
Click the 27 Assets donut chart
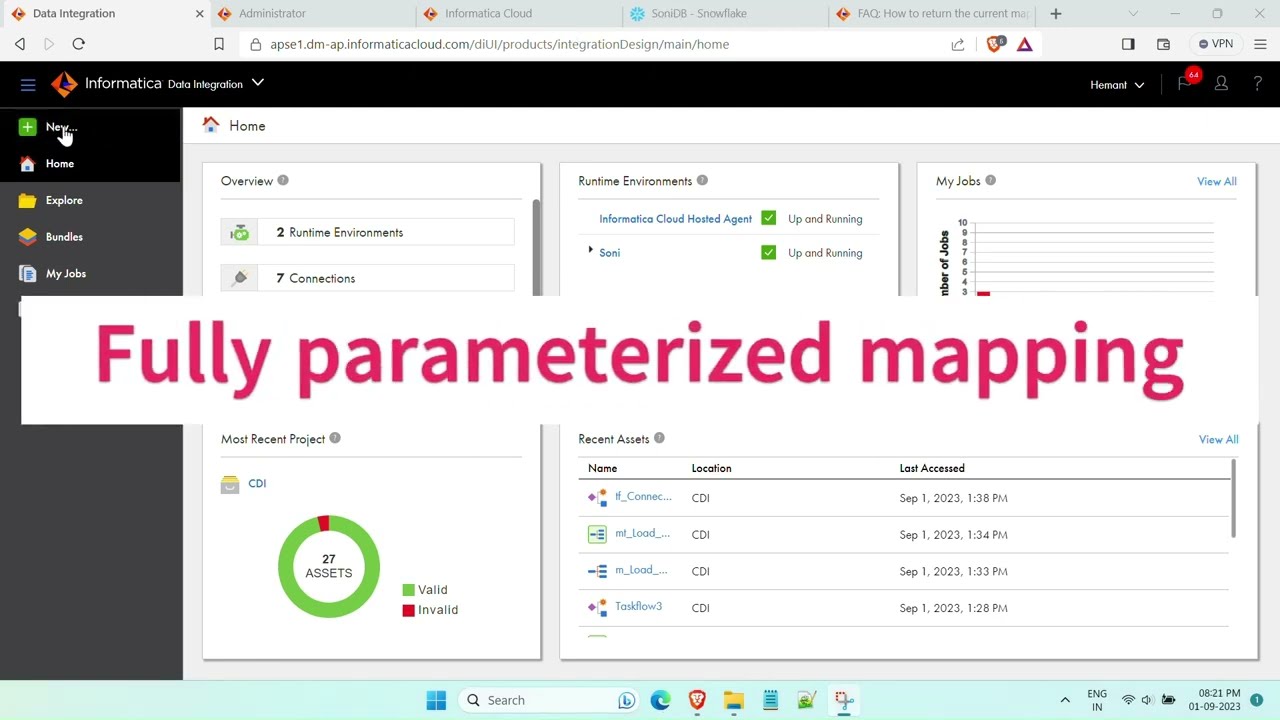[329, 566]
